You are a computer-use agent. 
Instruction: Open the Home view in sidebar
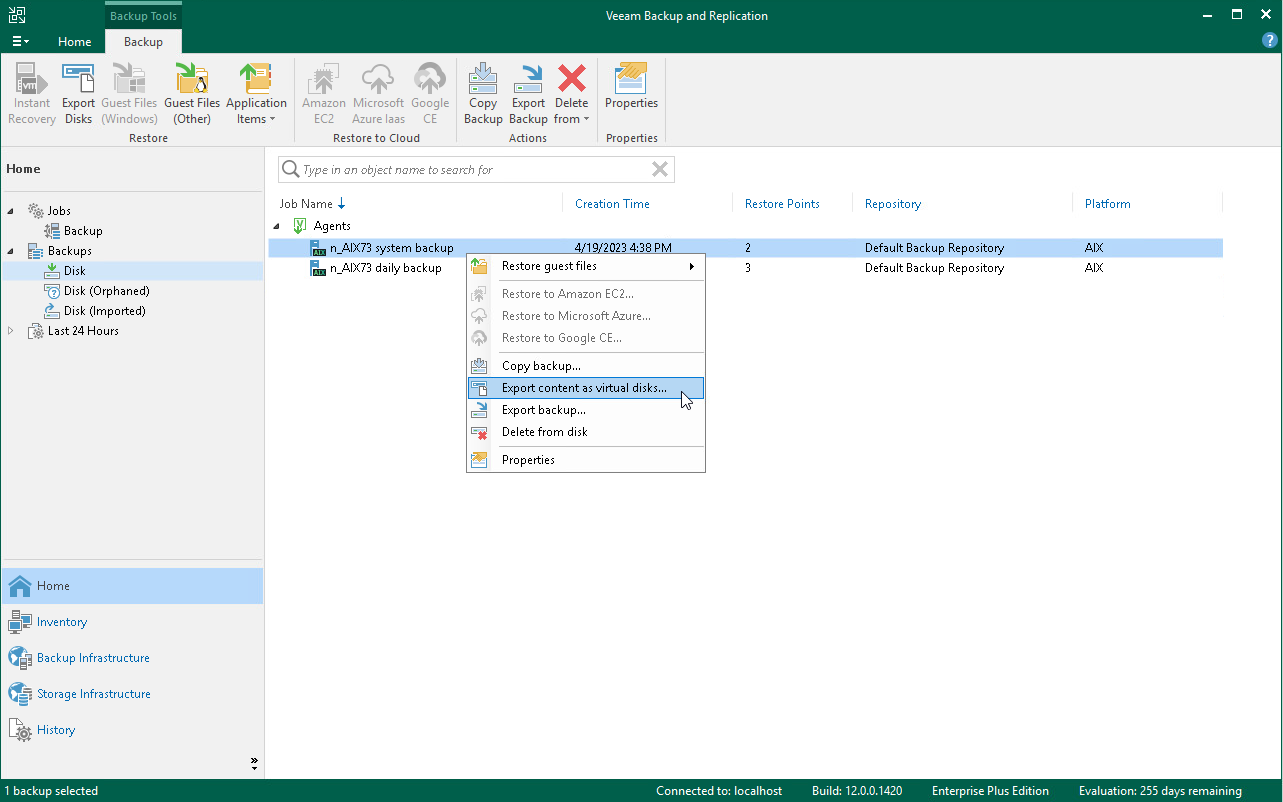pyautogui.click(x=132, y=586)
